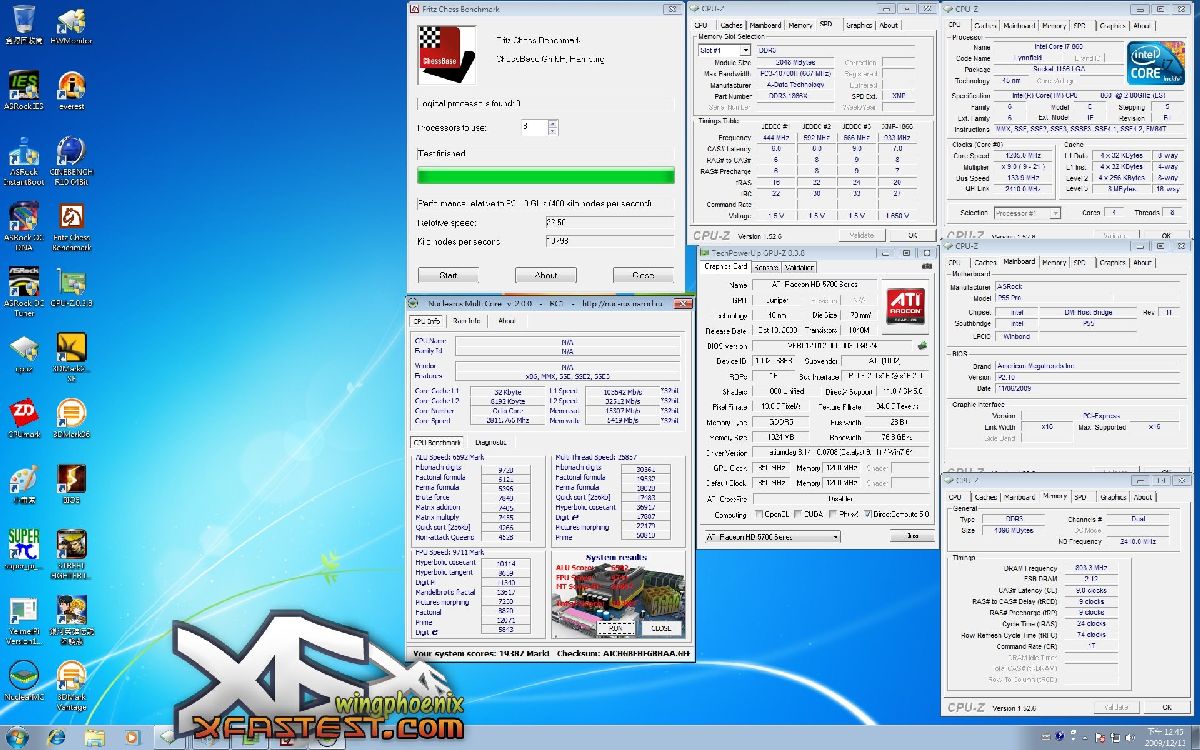Open the paint palette desktop icon
Image resolution: width=1200 pixels, height=750 pixels.
[23, 484]
